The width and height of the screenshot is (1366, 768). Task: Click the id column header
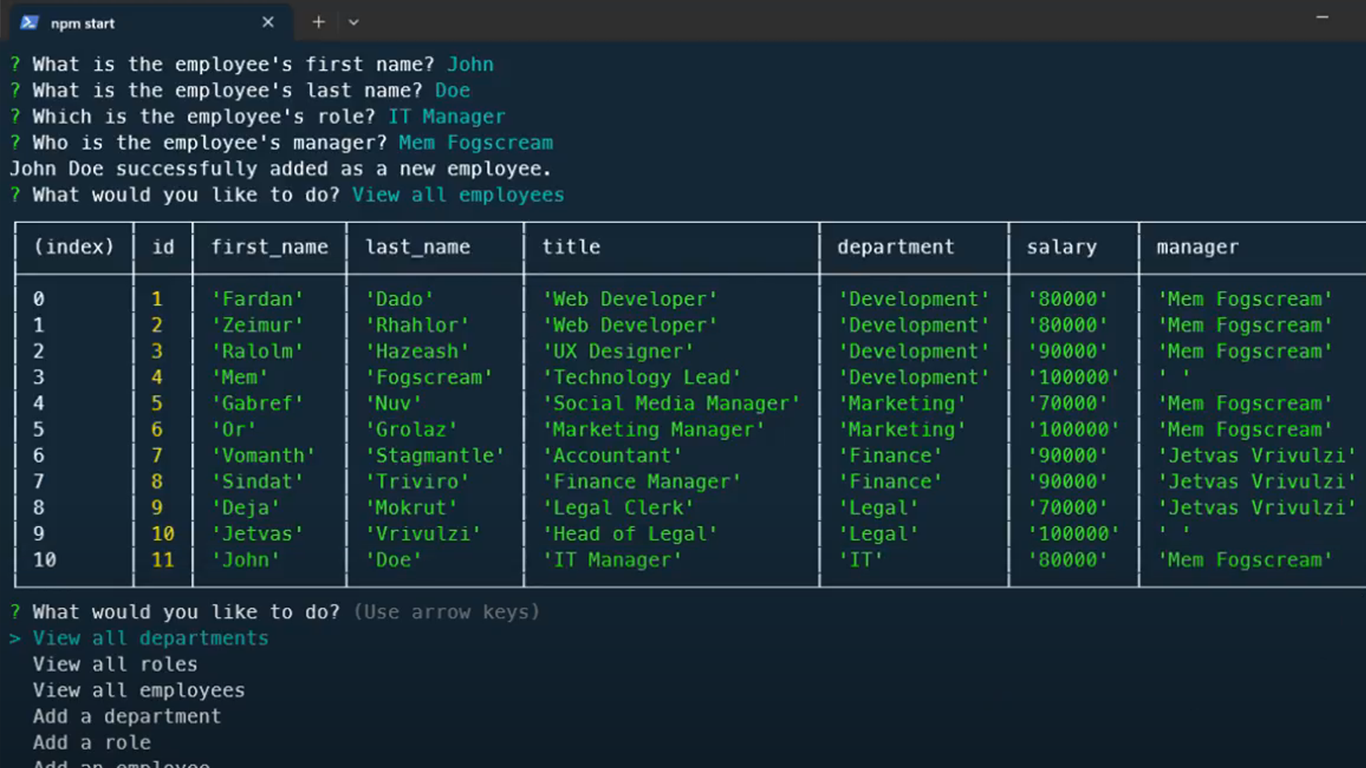[x=163, y=247]
